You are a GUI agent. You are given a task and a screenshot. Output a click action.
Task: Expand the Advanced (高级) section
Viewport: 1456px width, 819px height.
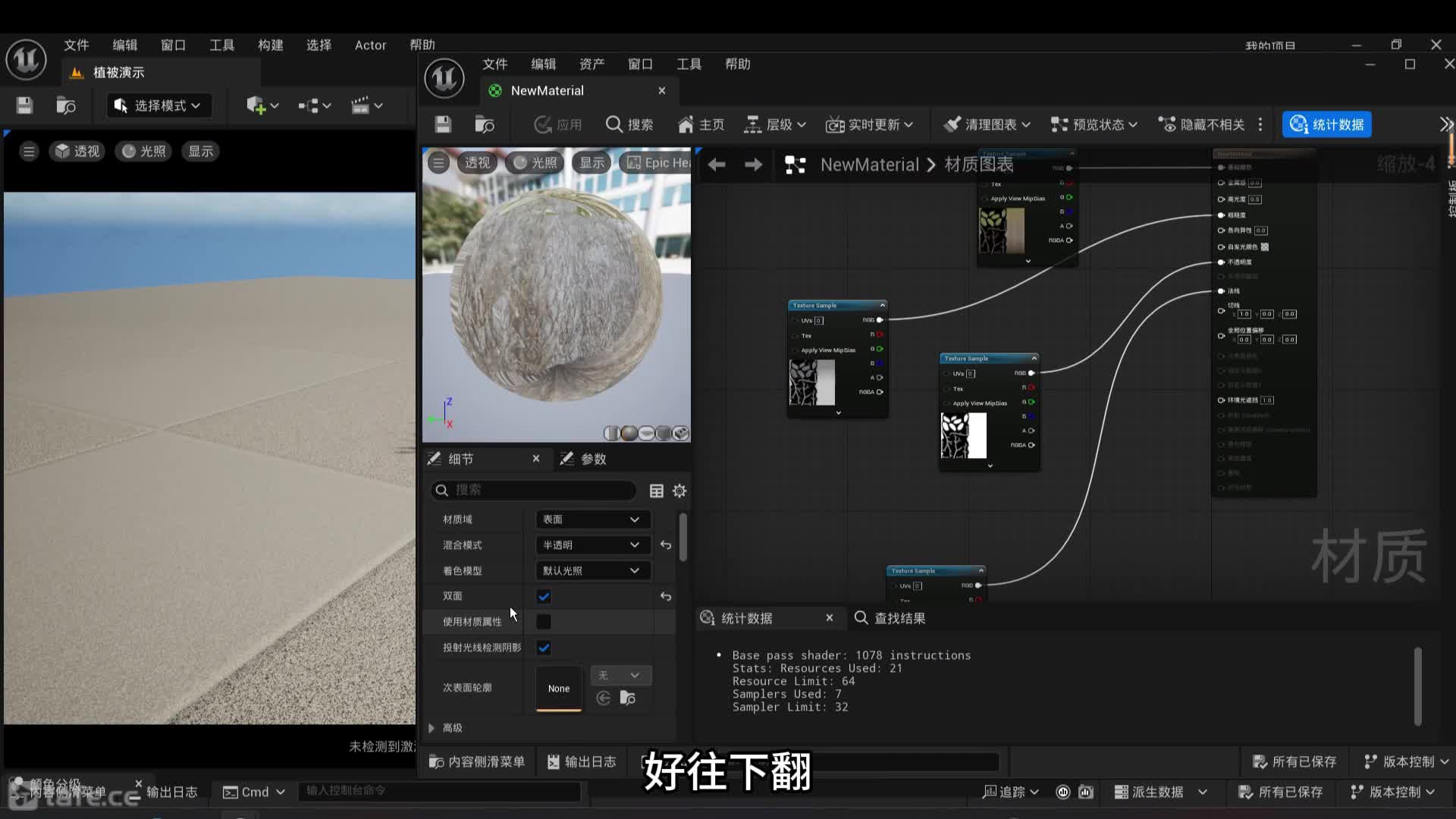431,728
